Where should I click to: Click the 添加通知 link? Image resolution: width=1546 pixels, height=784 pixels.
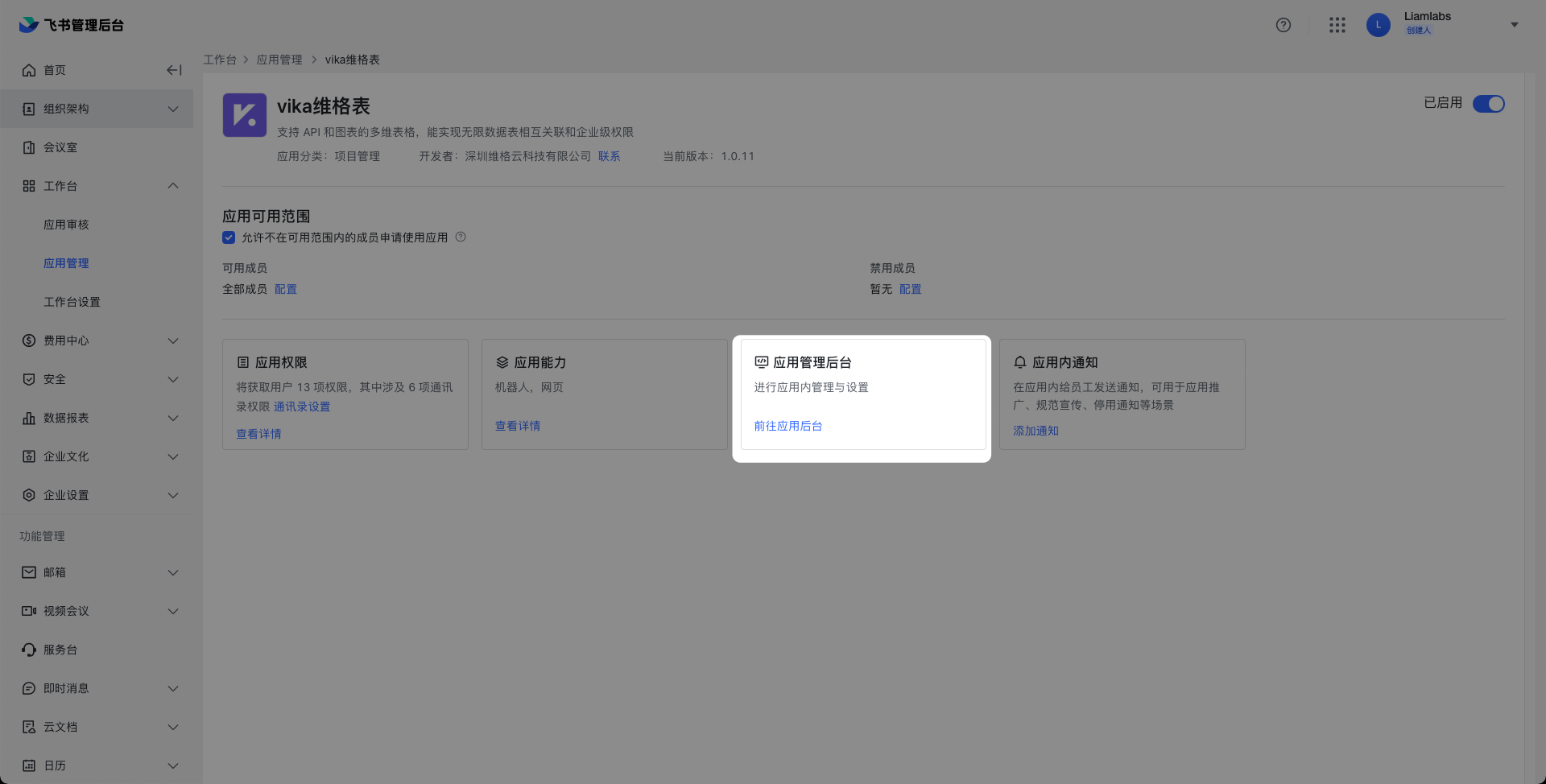pyautogui.click(x=1035, y=431)
